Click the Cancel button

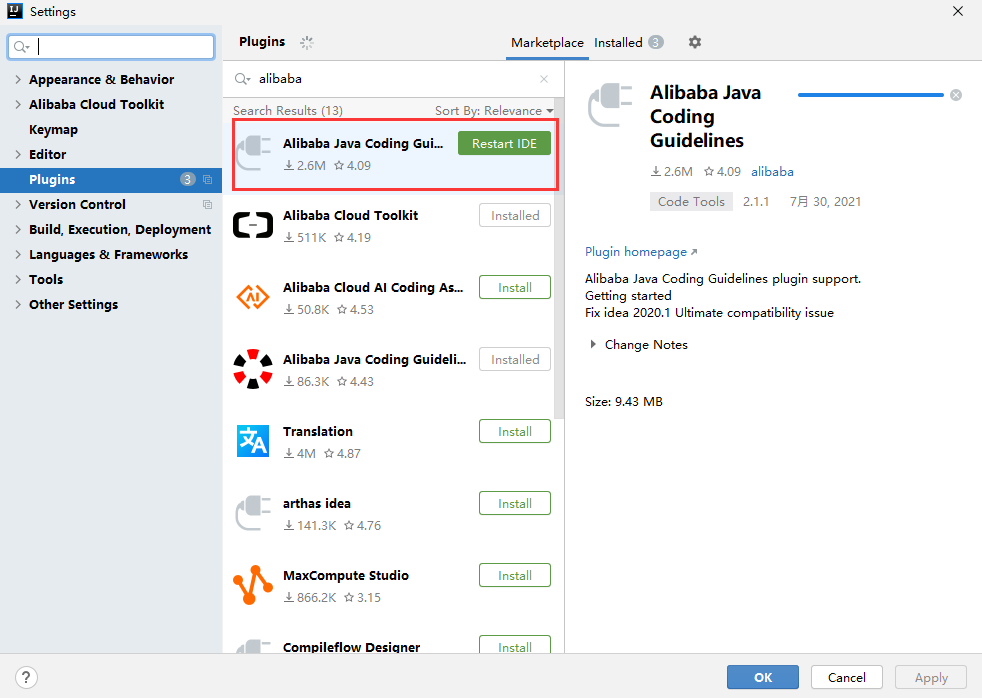point(847,677)
